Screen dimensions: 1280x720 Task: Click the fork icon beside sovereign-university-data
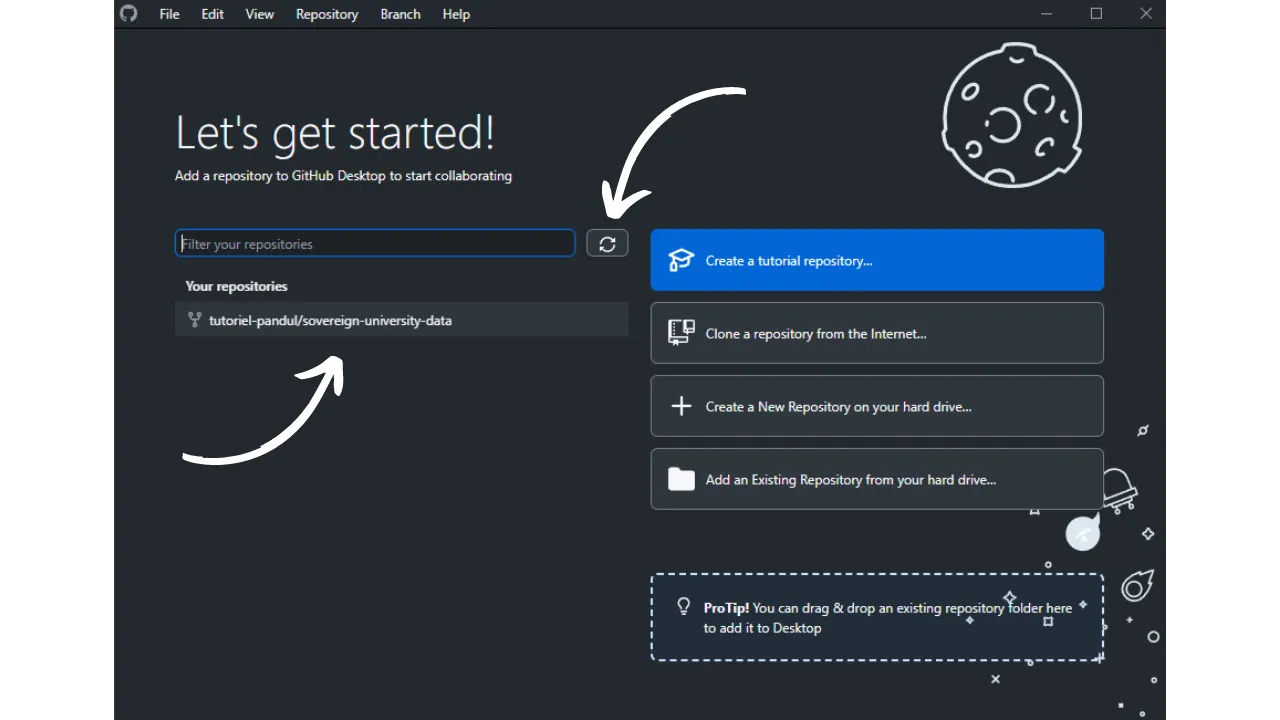(195, 320)
